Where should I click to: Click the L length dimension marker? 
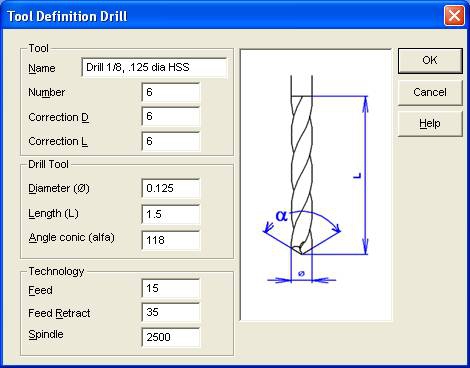coord(357,175)
